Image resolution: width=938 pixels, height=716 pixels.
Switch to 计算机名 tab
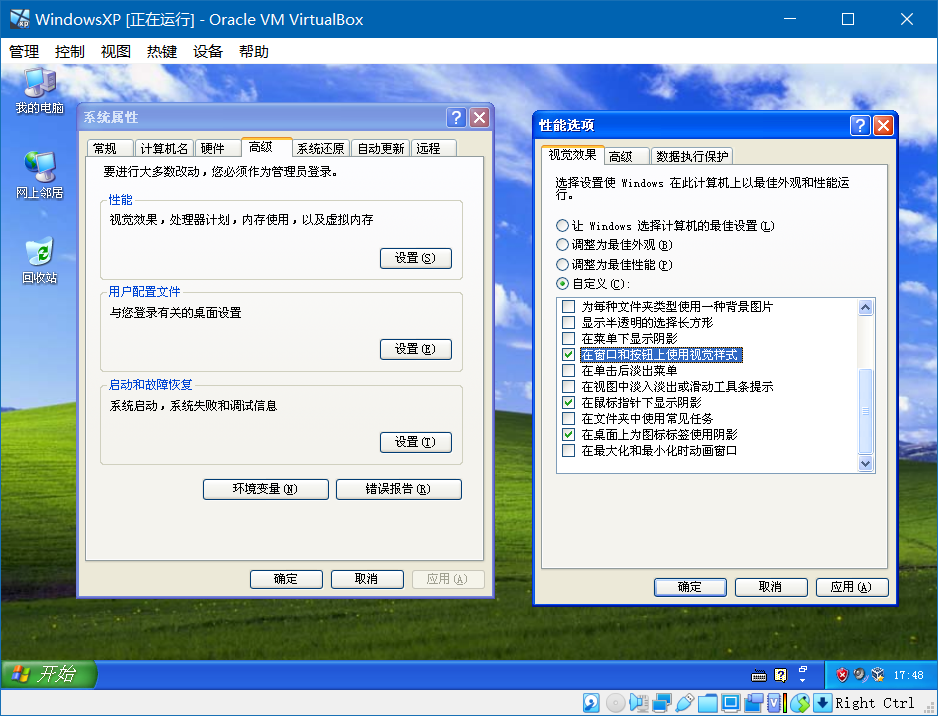pos(164,148)
